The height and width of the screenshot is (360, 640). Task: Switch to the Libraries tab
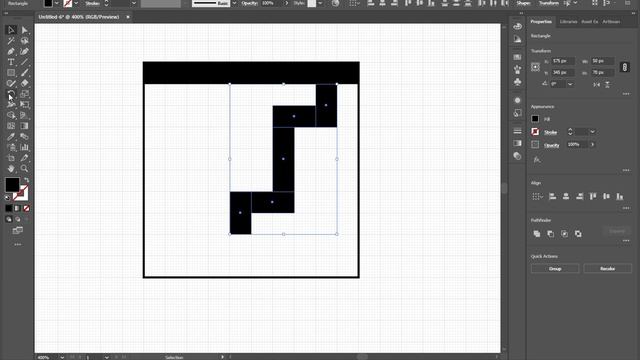click(568, 22)
